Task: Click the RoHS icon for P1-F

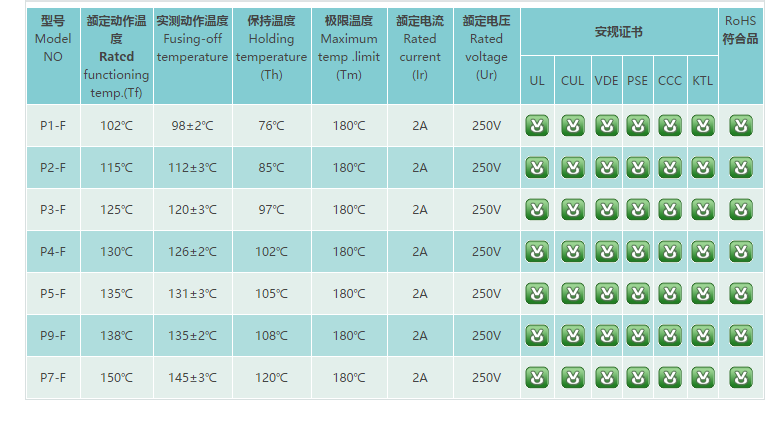Action: pos(740,125)
